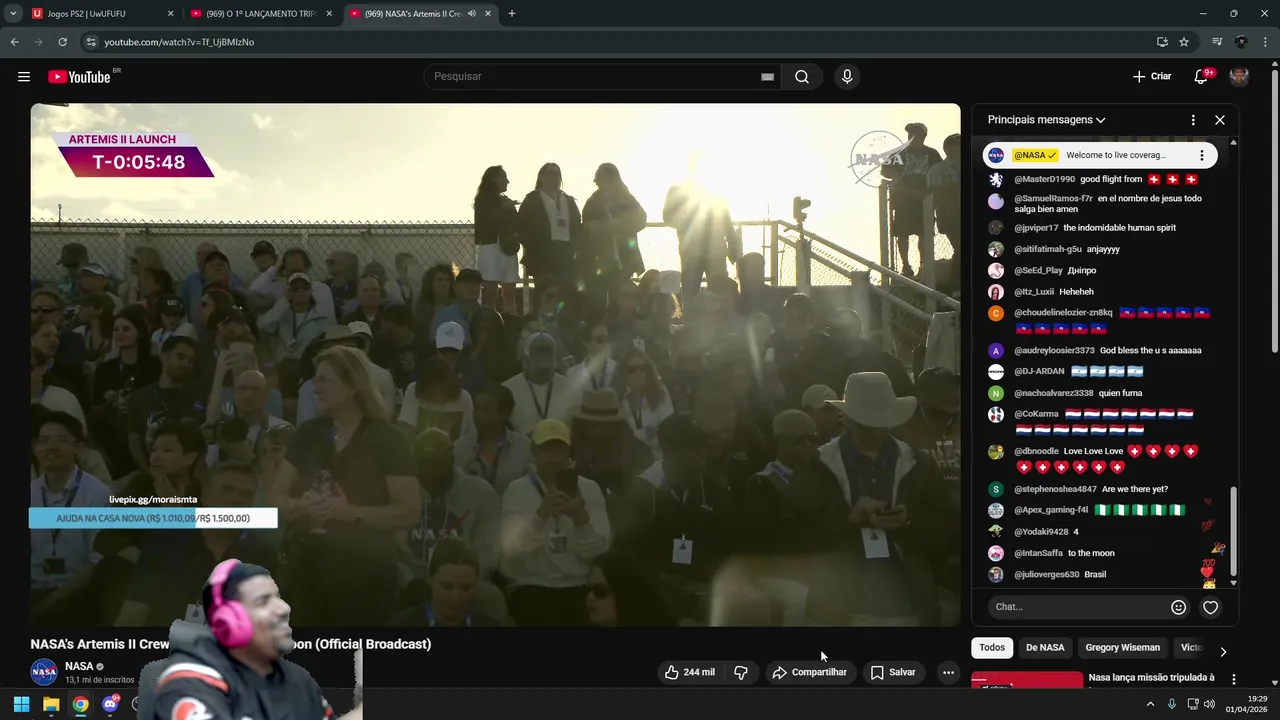The width and height of the screenshot is (1280, 720).
Task: Like the video showing 244 mil
Action: pos(690,672)
